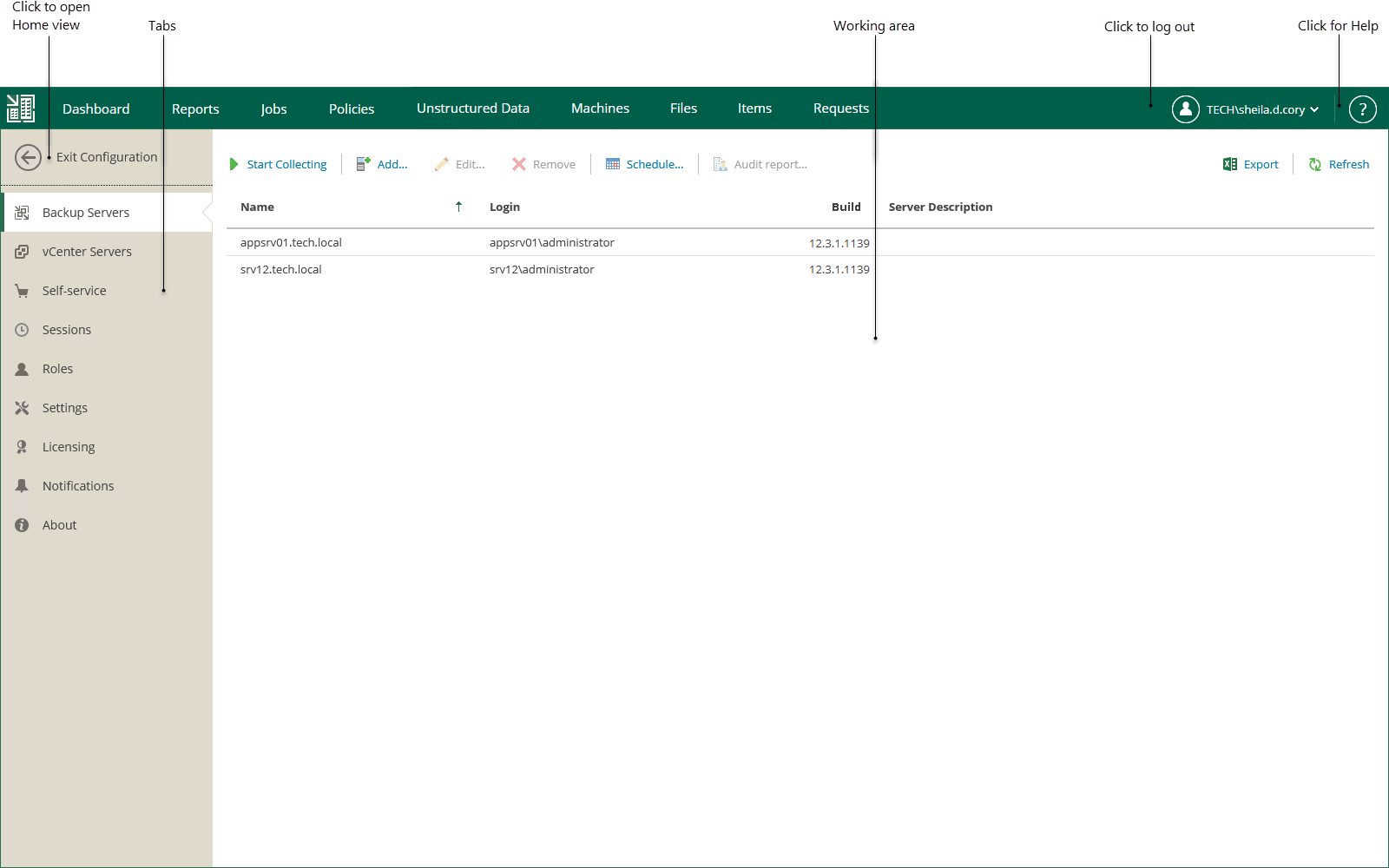Select the Roles sidebar label
The image size is (1389, 868).
(58, 369)
